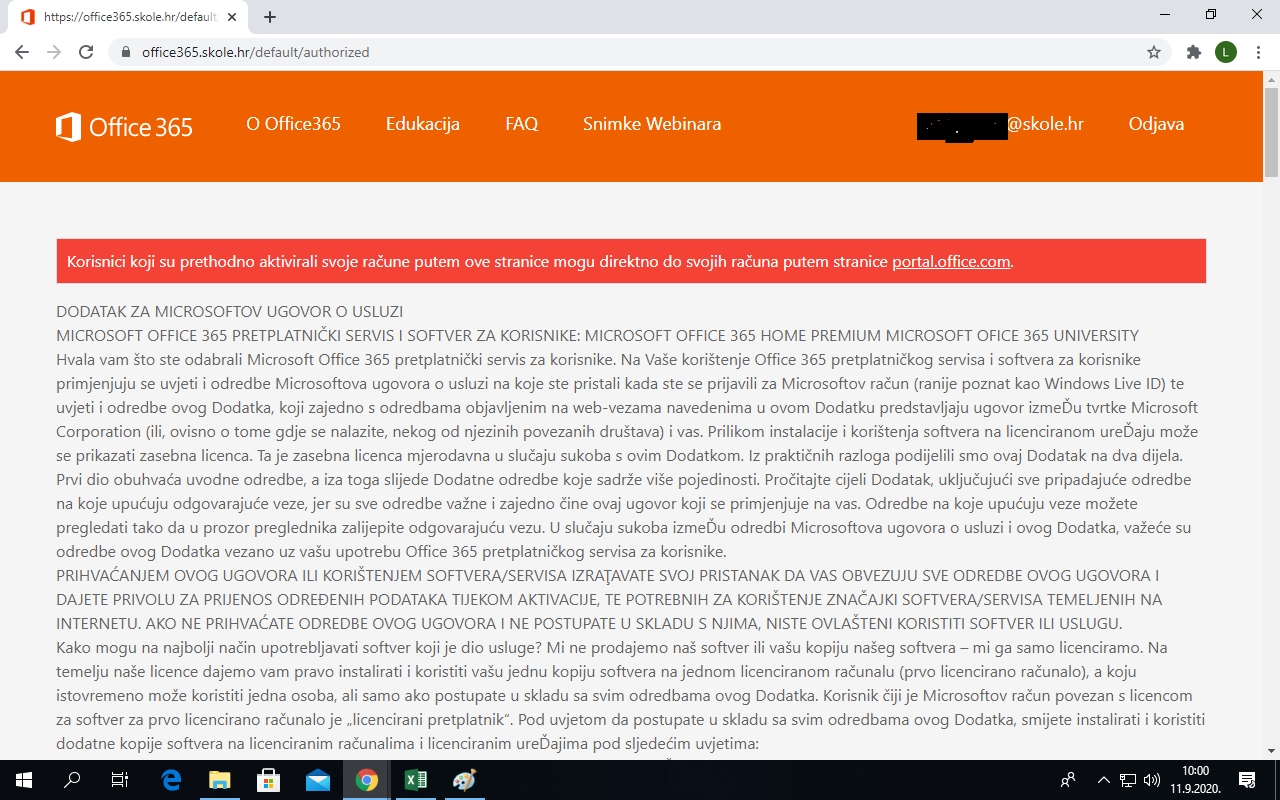Click the Office 365 logo

(124, 127)
